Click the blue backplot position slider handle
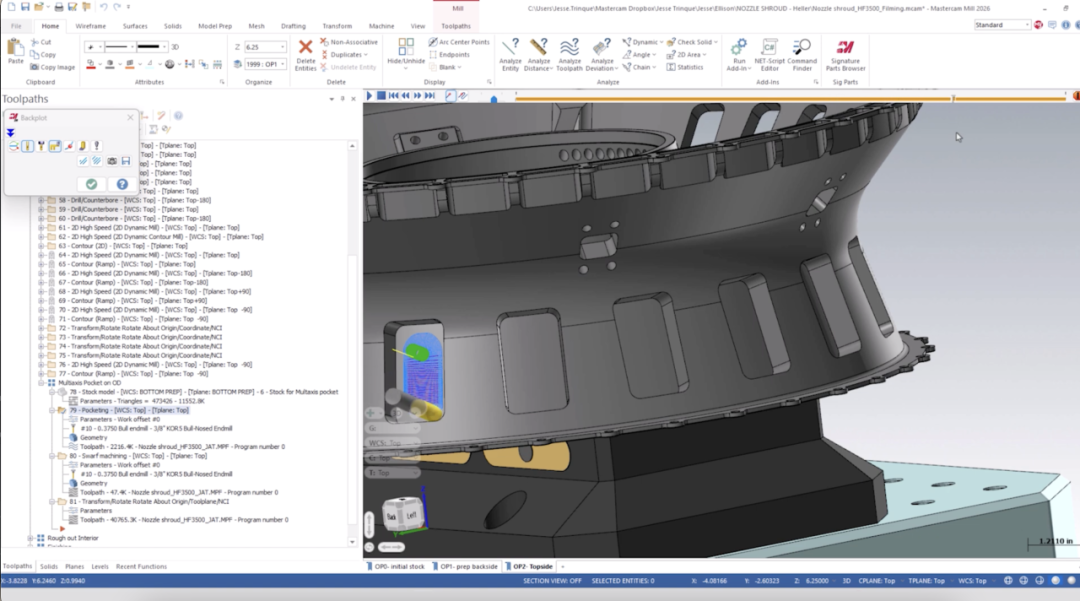The width and height of the screenshot is (1080, 601). (x=493, y=99)
